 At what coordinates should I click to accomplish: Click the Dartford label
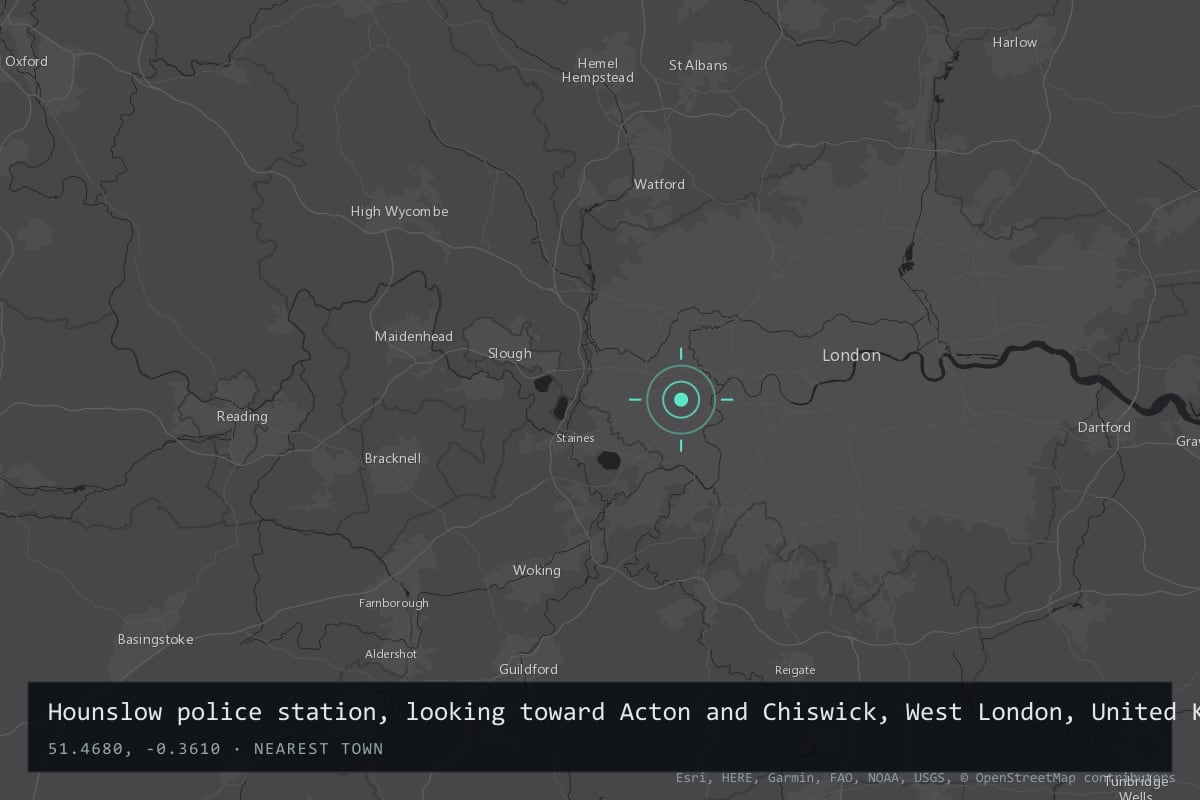point(1104,427)
